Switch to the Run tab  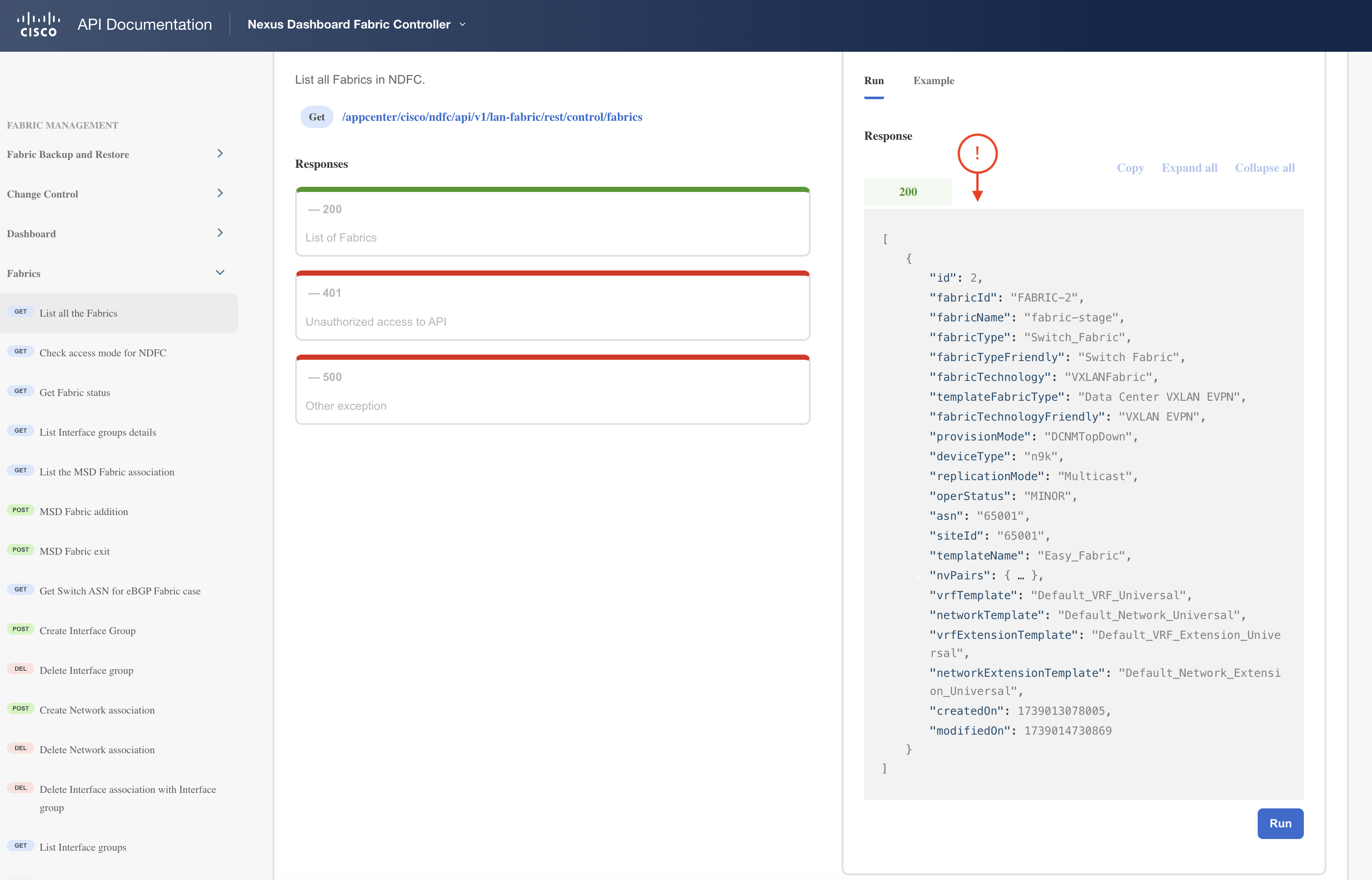874,81
